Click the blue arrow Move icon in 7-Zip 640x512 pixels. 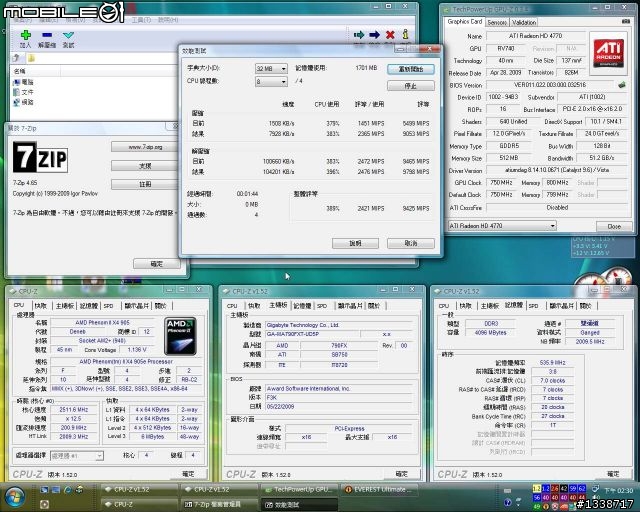(x=374, y=35)
